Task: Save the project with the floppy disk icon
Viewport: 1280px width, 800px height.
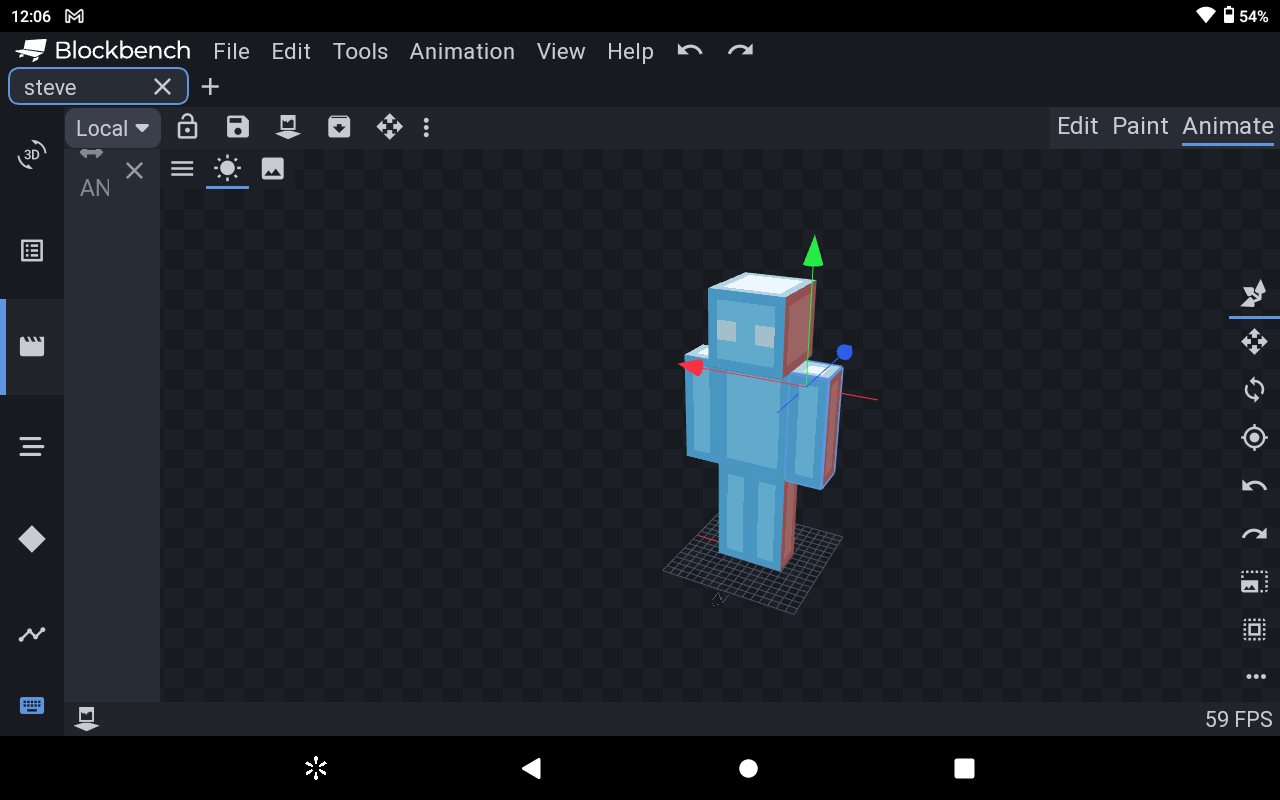Action: pyautogui.click(x=237, y=127)
